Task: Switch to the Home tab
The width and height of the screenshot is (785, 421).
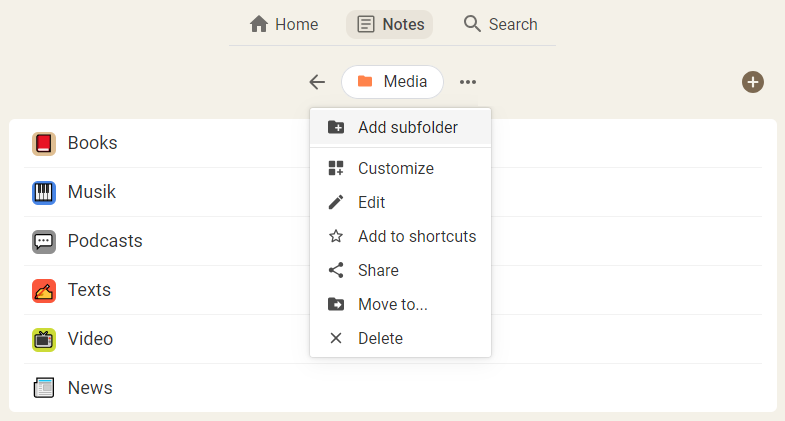Action: click(x=284, y=25)
